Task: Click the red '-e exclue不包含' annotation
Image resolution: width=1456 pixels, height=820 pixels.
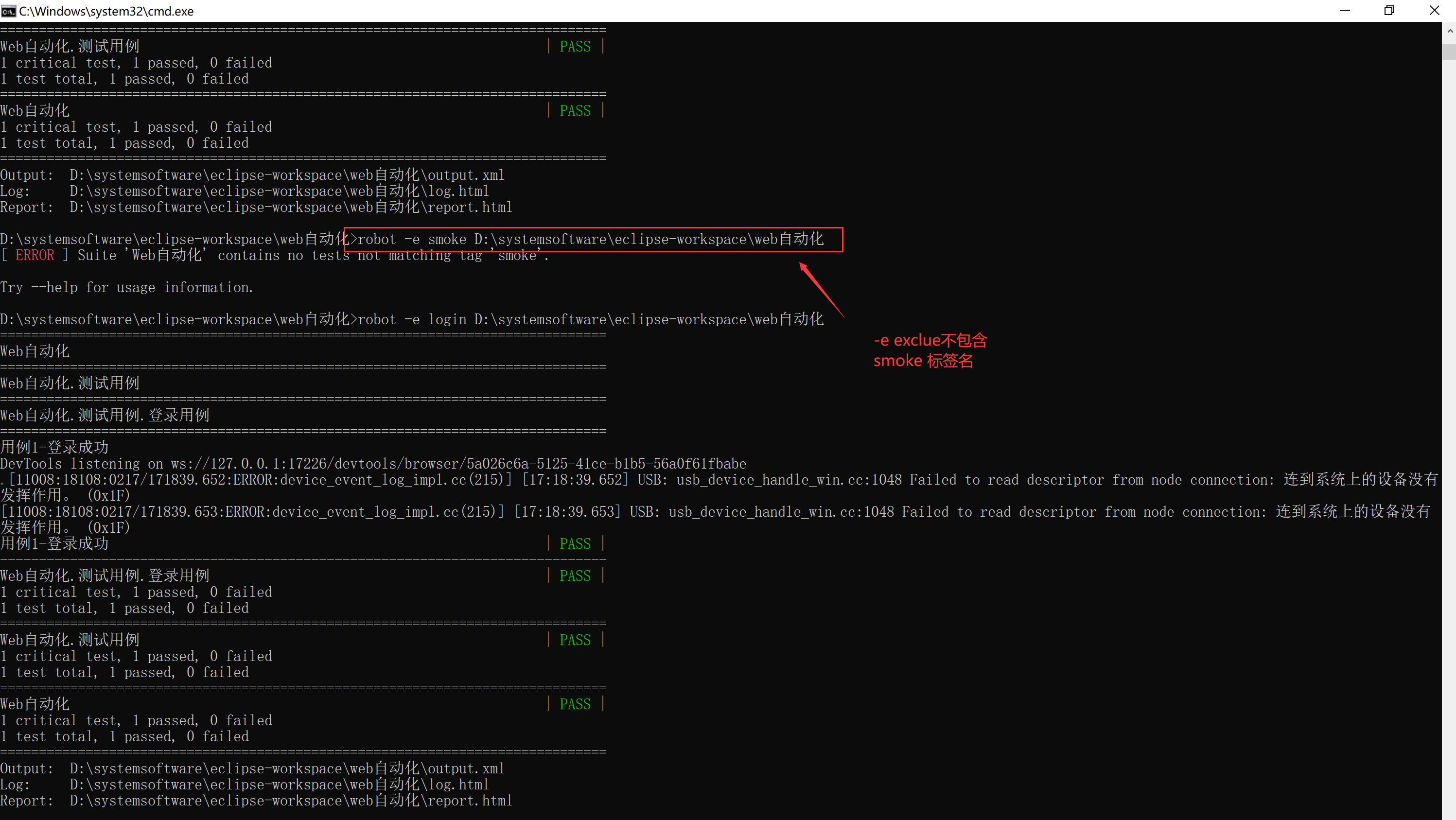Action: pyautogui.click(x=930, y=340)
